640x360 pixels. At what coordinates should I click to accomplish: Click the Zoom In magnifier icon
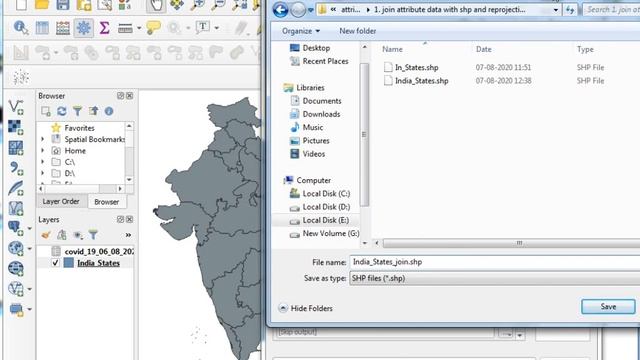click(x=198, y=5)
